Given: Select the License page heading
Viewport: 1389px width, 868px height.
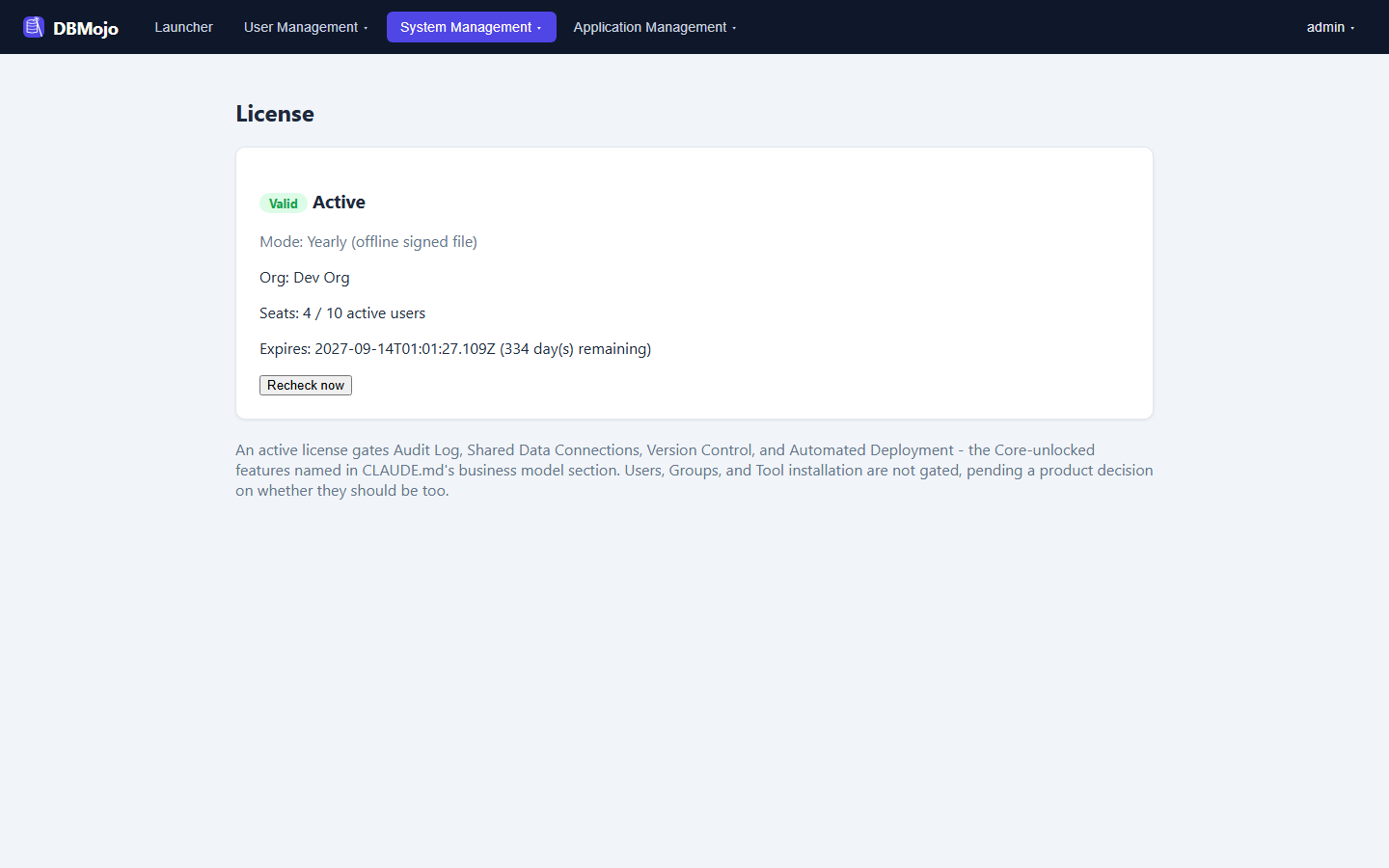Looking at the screenshot, I should (x=275, y=114).
